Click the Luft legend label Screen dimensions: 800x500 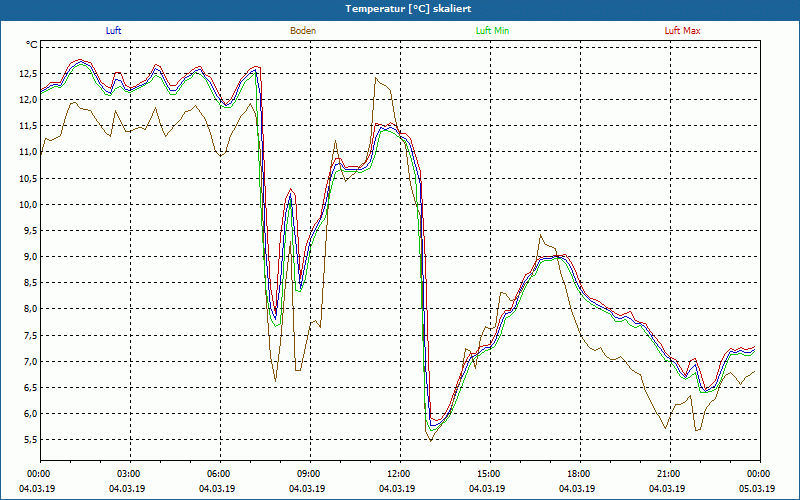[x=113, y=31]
